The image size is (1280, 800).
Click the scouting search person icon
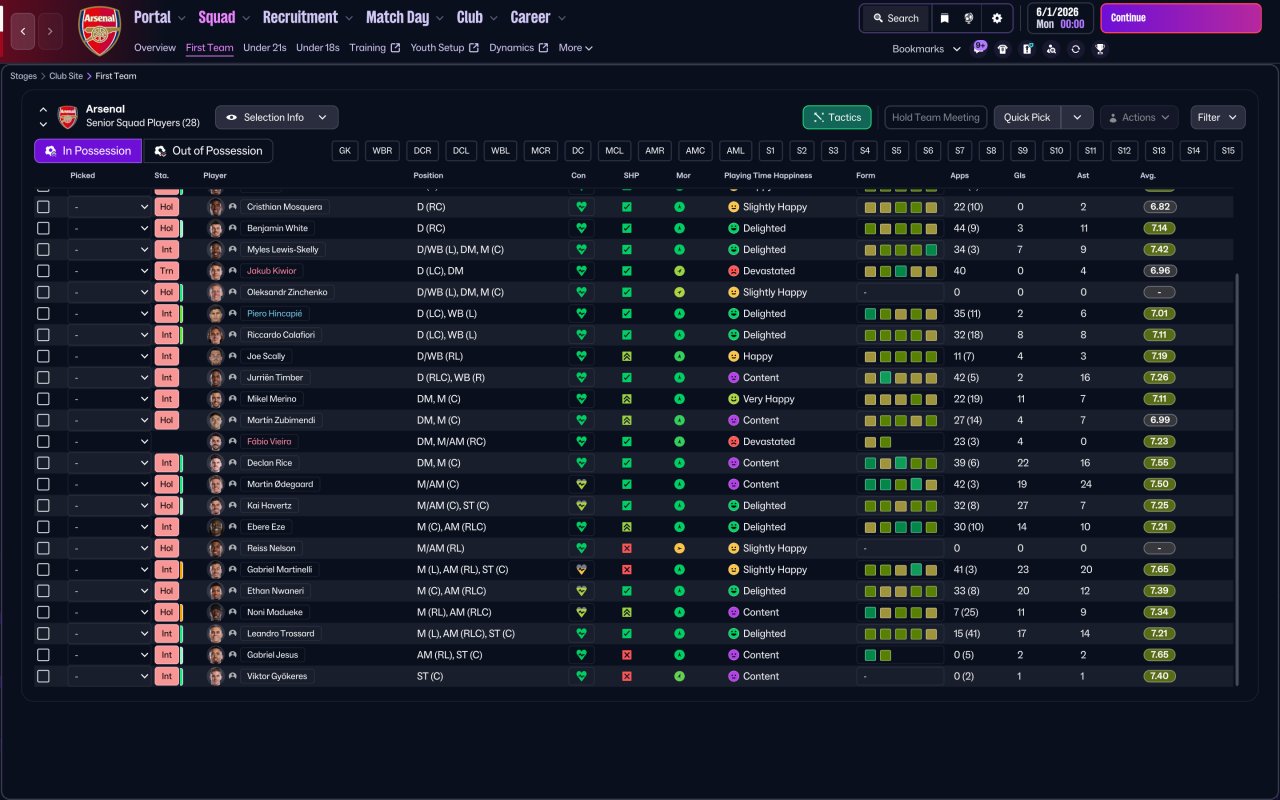click(1051, 49)
